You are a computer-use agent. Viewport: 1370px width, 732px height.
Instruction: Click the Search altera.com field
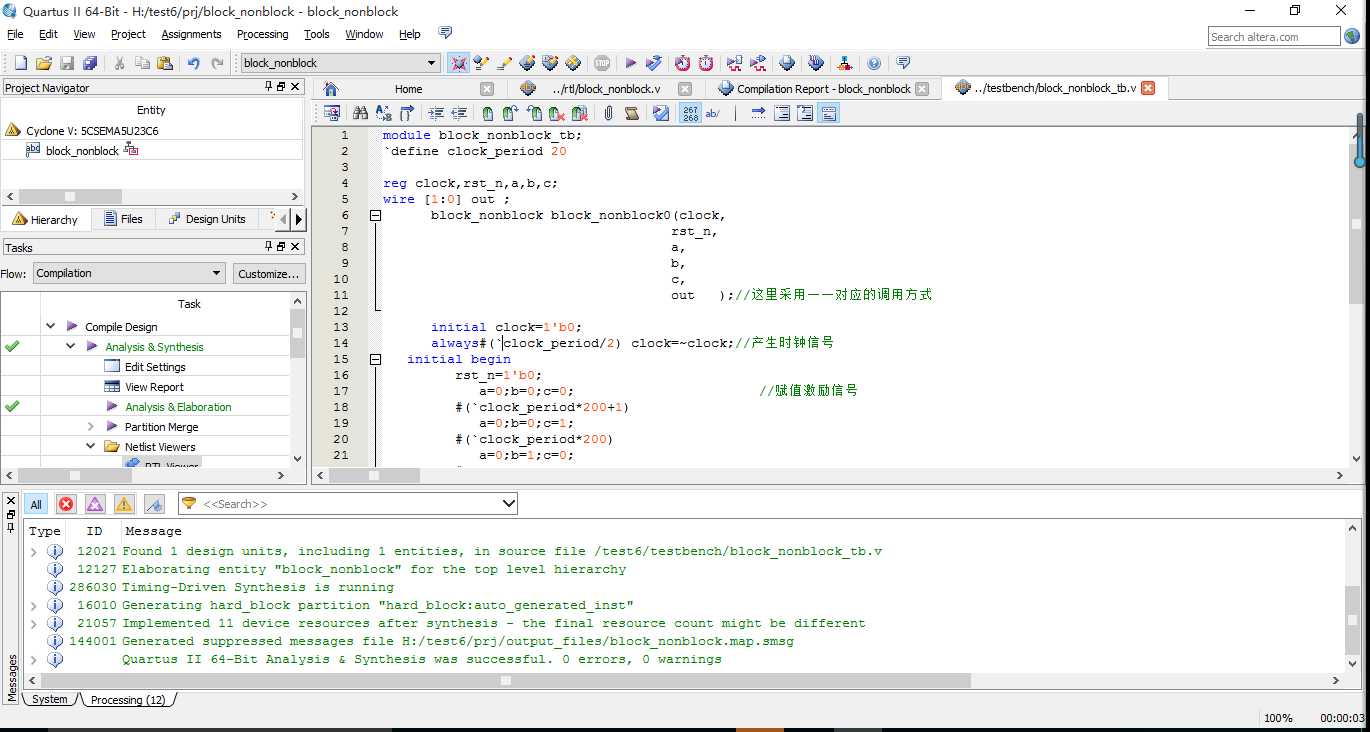pos(1274,37)
